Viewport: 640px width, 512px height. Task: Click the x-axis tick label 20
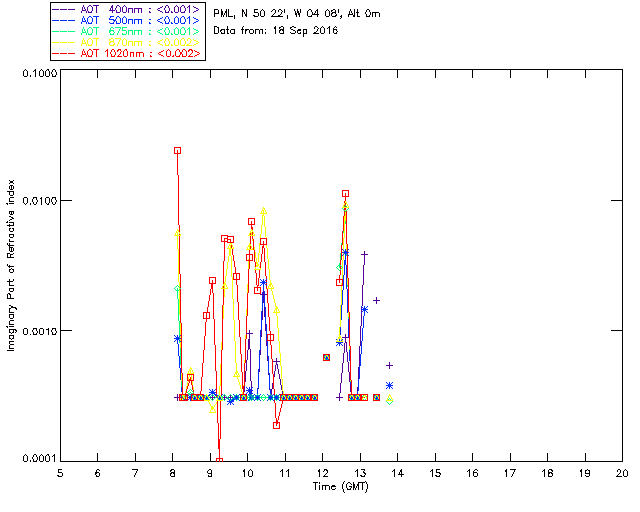622,473
